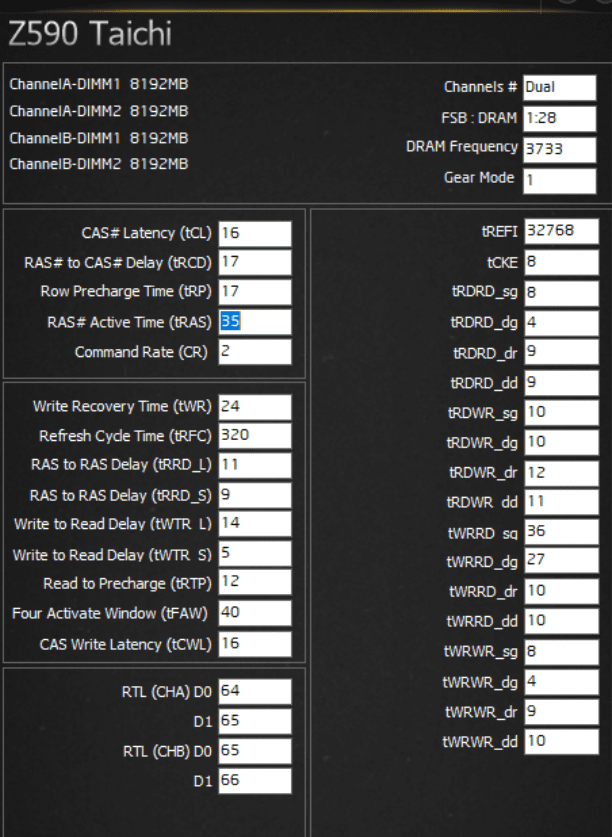Select the tWRRD_dg field showing 27
Image resolution: width=612 pixels, height=837 pixels.
pyautogui.click(x=561, y=560)
